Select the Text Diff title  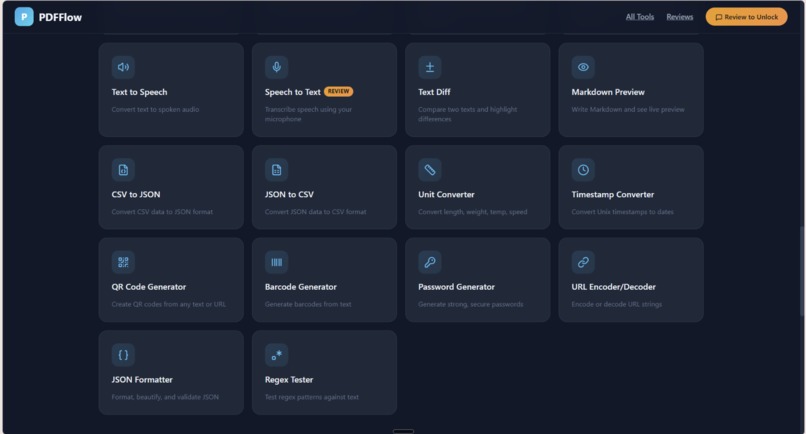click(x=434, y=92)
